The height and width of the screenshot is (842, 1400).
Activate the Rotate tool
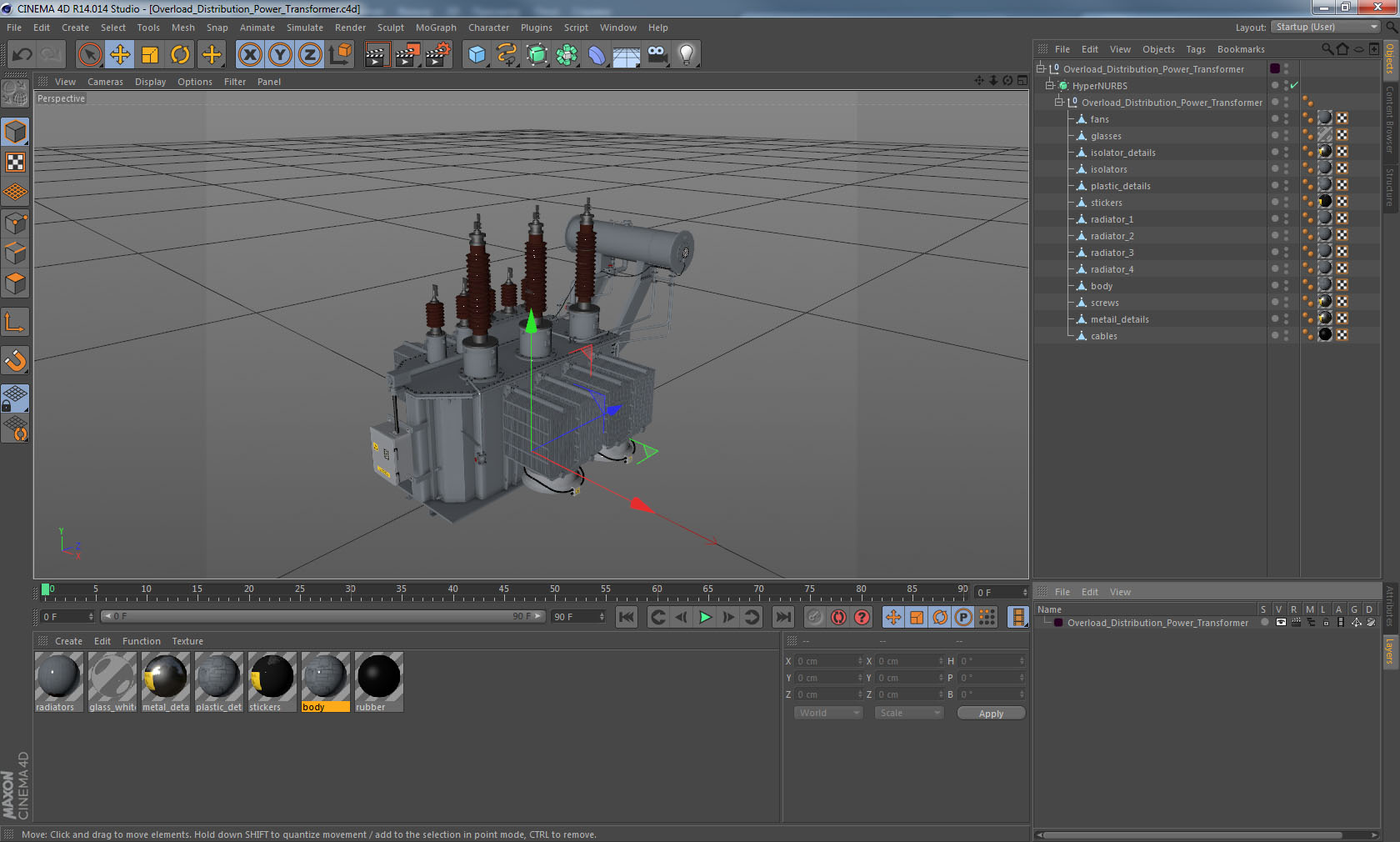tap(180, 55)
